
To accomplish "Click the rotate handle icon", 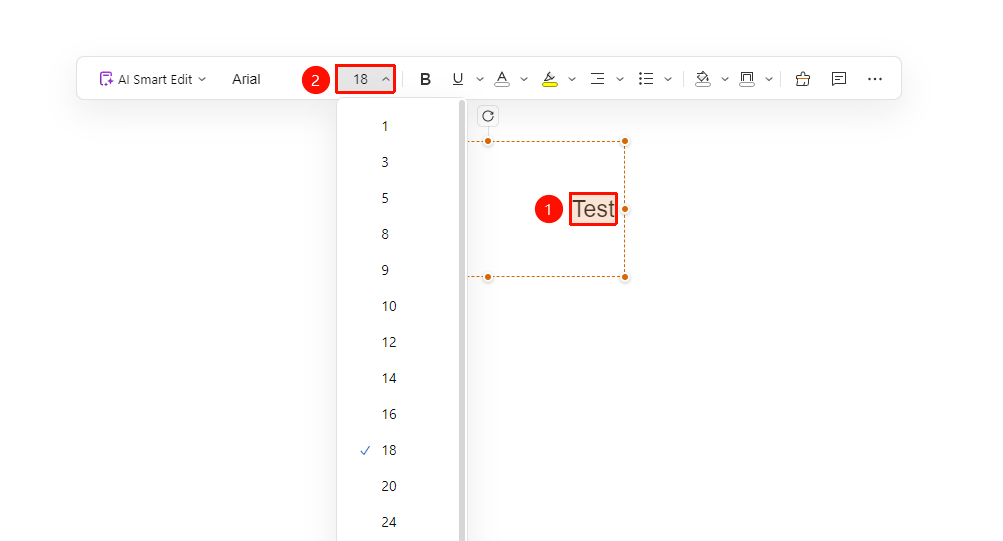I will point(488,116).
